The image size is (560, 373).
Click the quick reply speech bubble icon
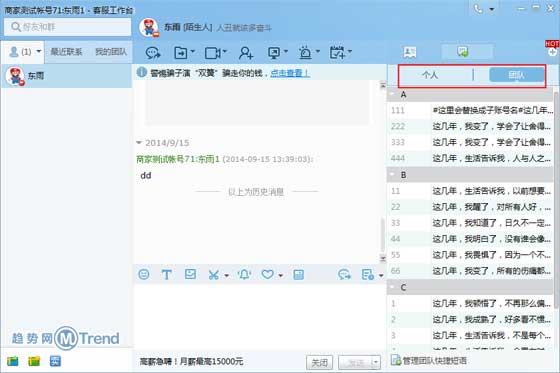click(x=344, y=274)
